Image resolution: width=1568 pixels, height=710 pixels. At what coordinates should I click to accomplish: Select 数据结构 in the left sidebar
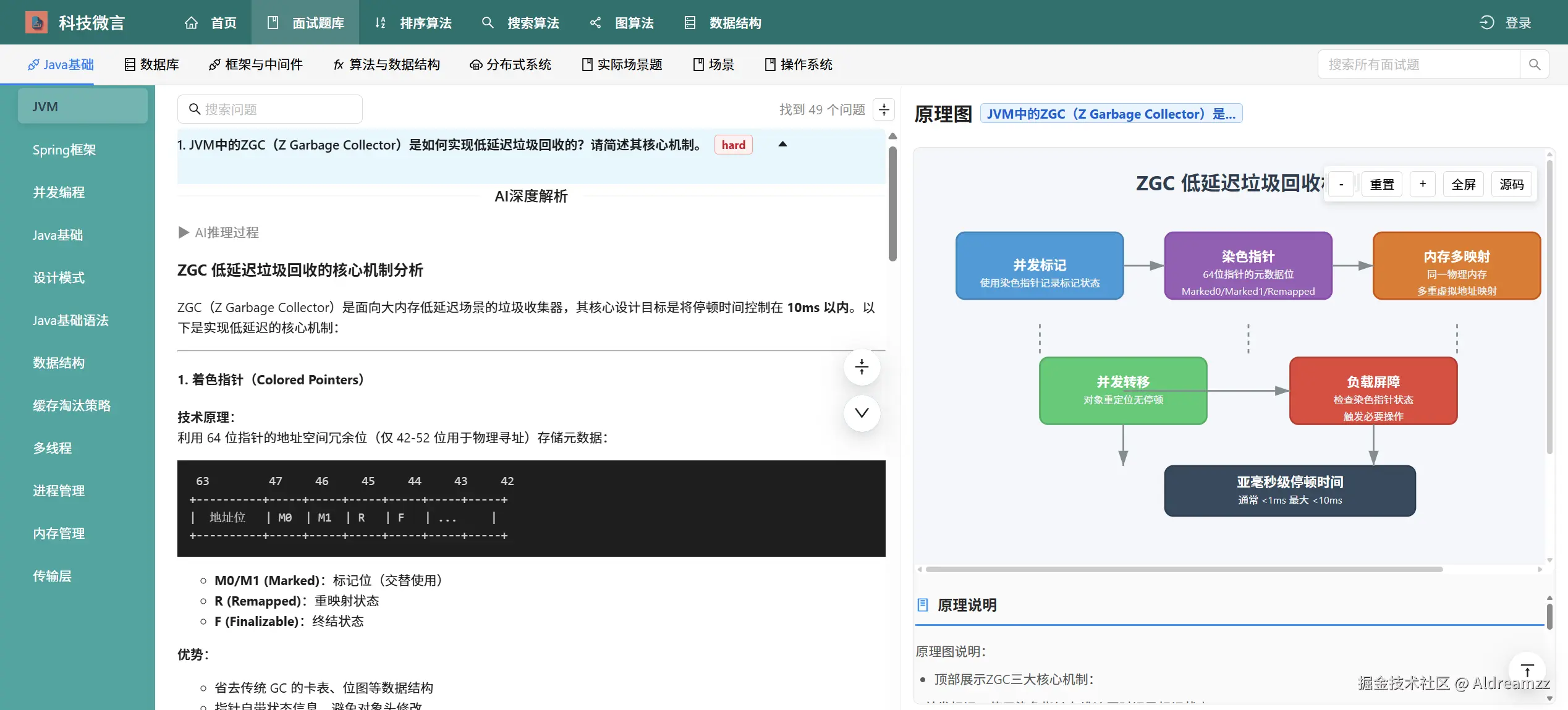coord(82,363)
